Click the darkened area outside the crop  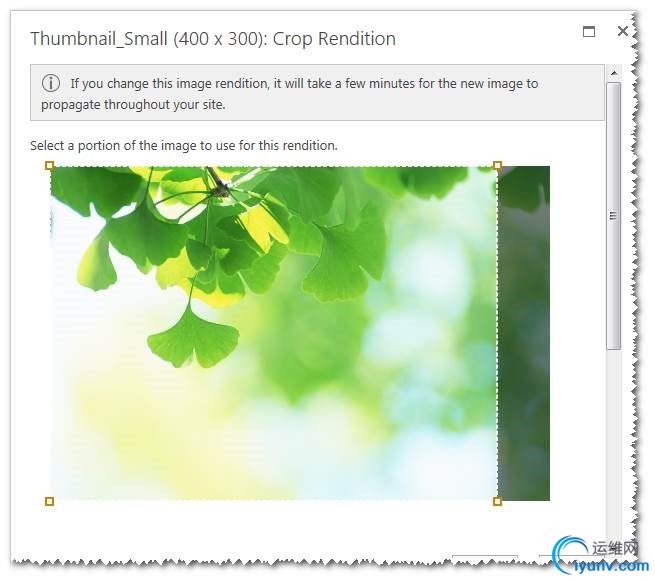click(x=524, y=333)
